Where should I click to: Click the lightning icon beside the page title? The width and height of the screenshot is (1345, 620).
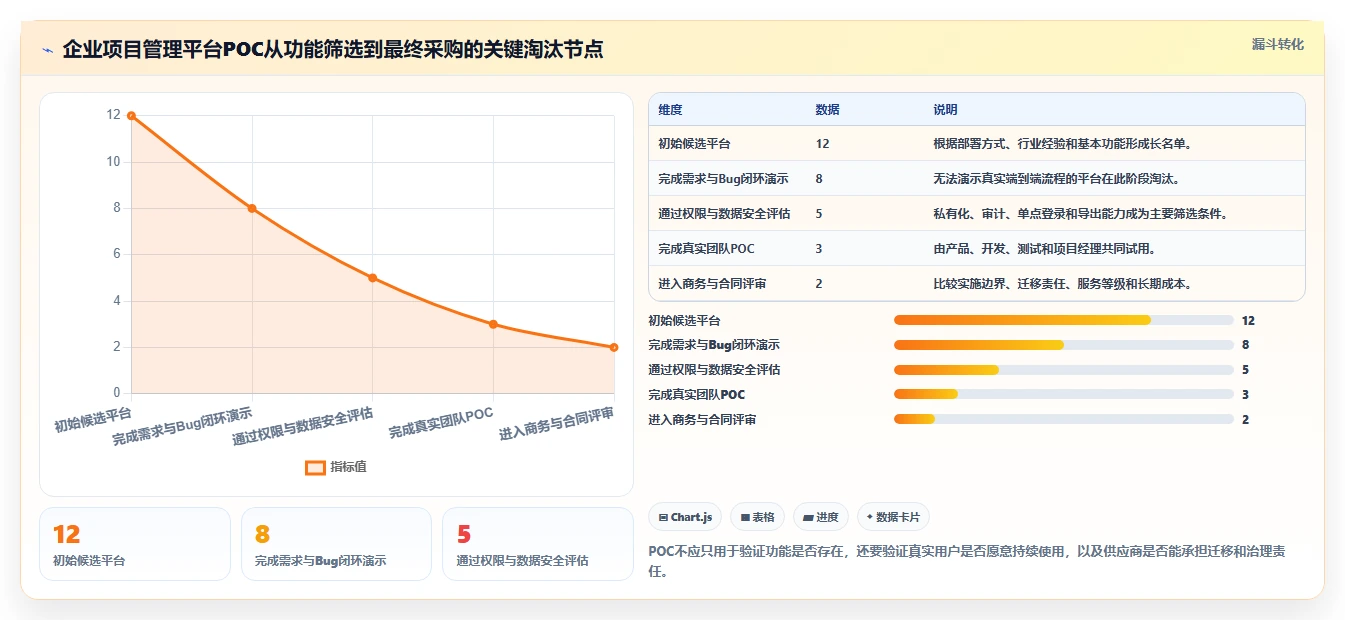47,50
